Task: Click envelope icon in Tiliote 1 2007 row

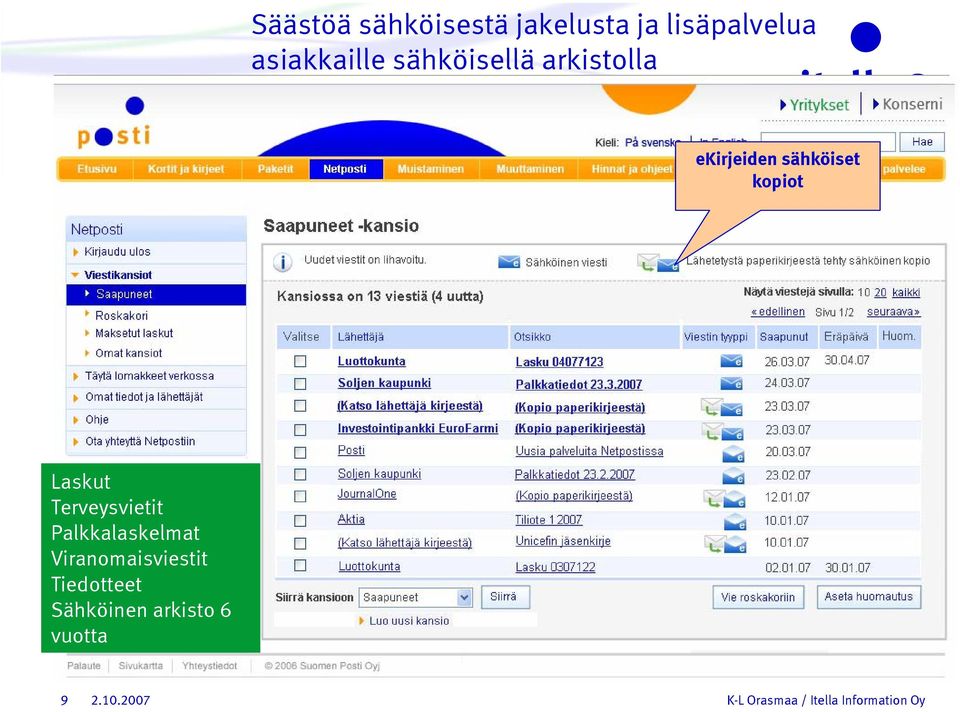Action: (x=735, y=522)
